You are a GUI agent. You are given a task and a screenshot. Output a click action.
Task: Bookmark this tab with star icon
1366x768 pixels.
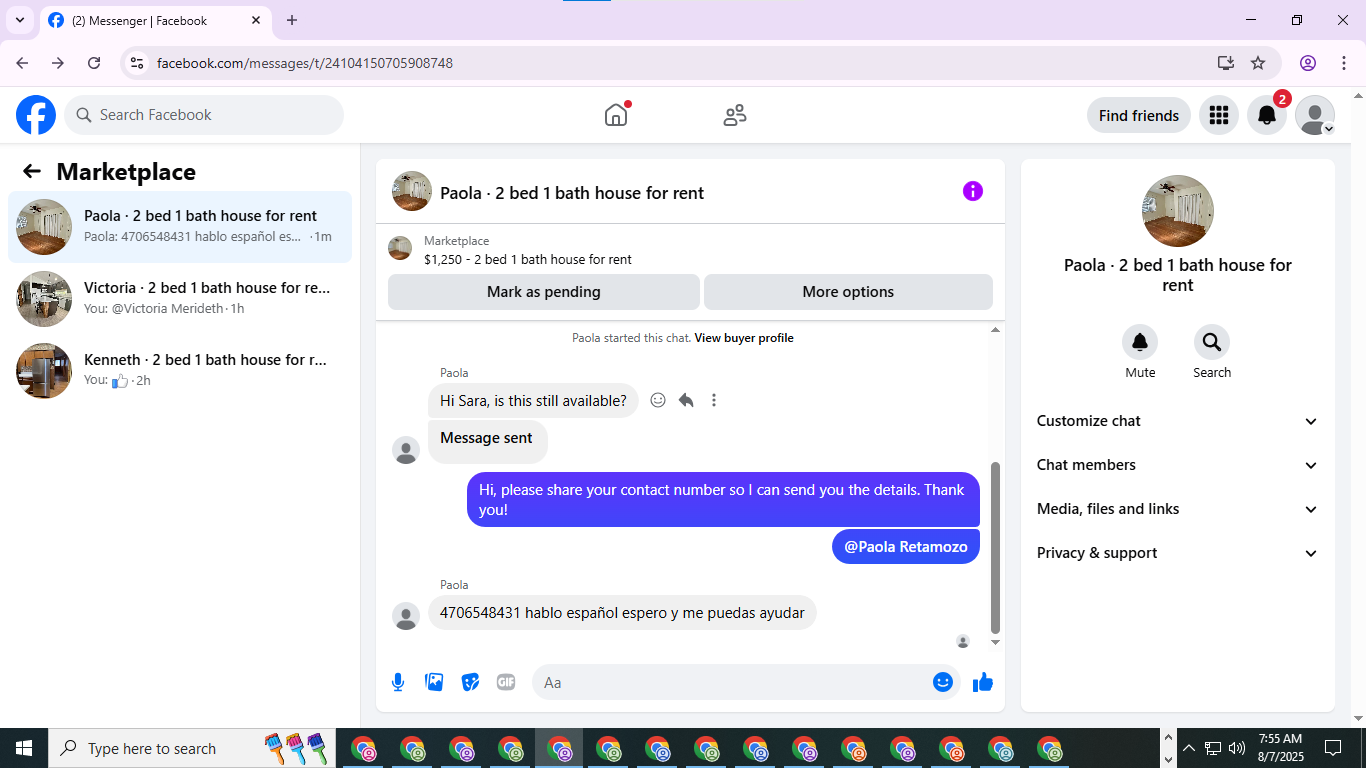click(1258, 63)
